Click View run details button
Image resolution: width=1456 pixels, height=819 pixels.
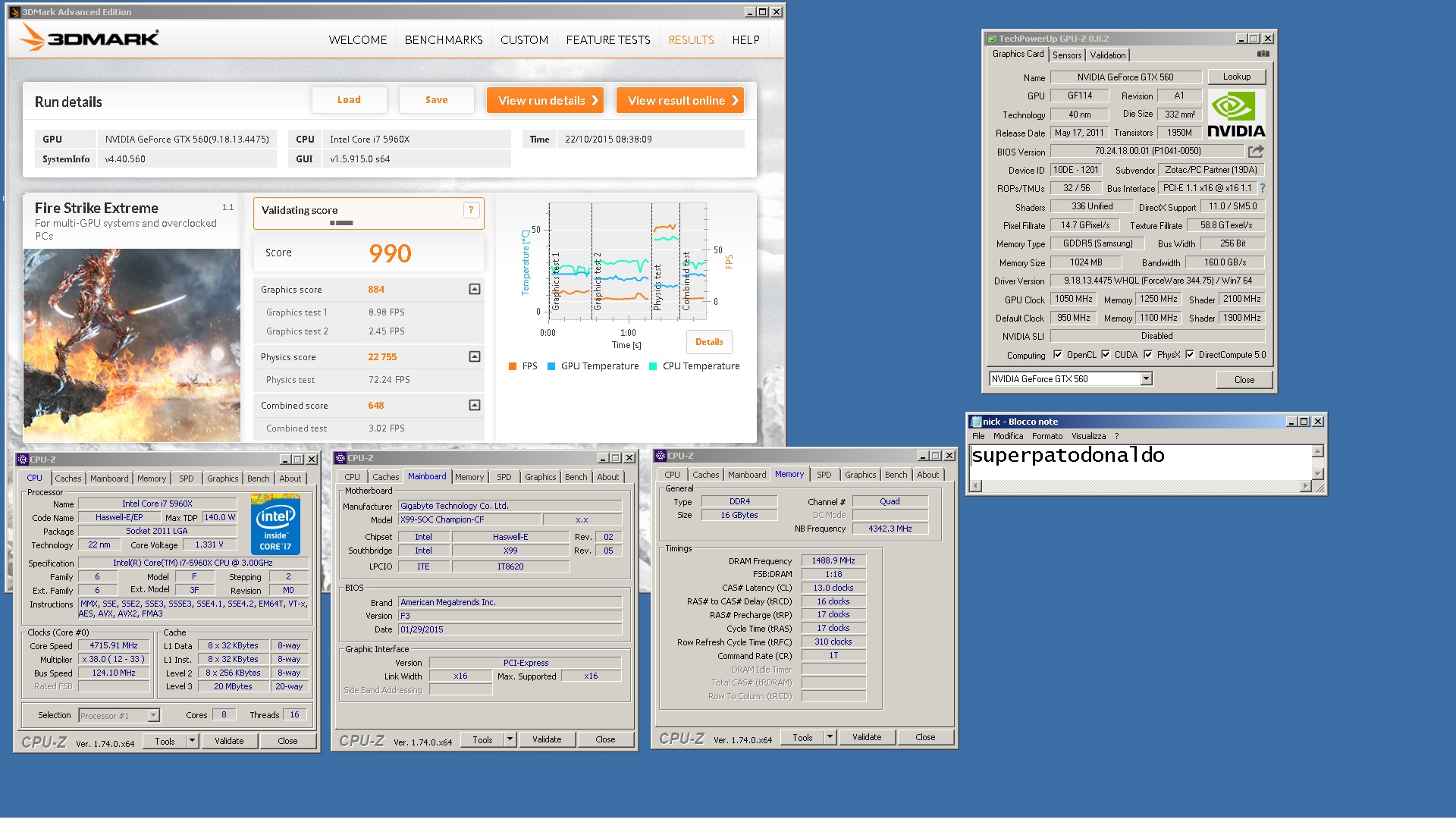point(545,100)
